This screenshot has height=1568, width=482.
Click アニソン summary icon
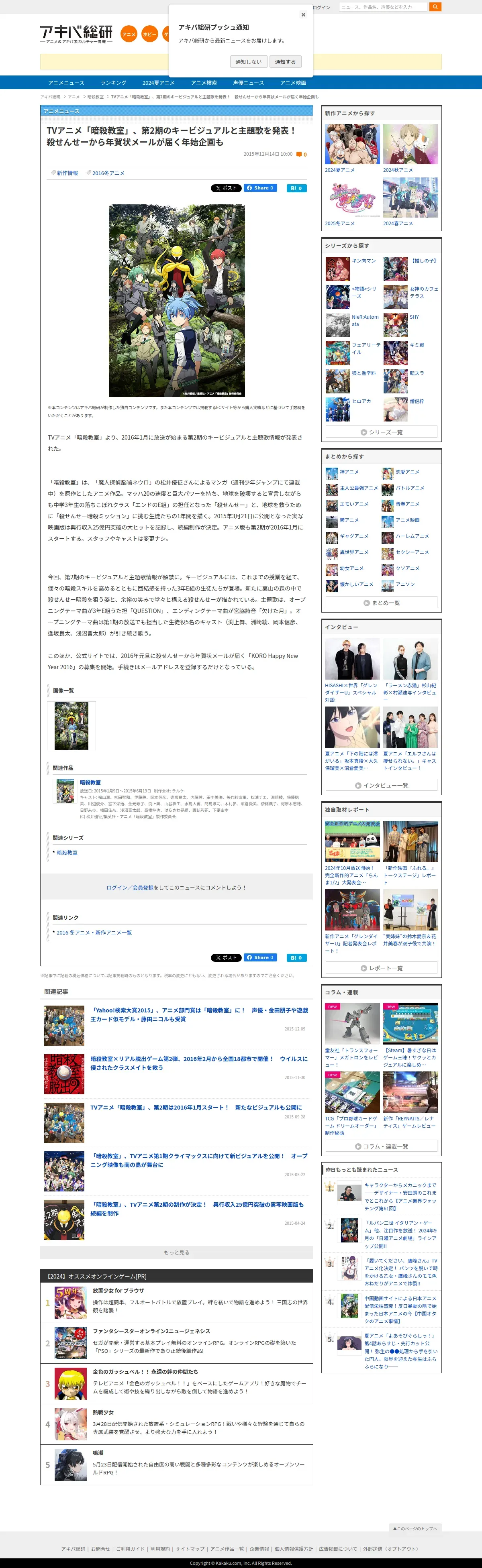click(388, 586)
